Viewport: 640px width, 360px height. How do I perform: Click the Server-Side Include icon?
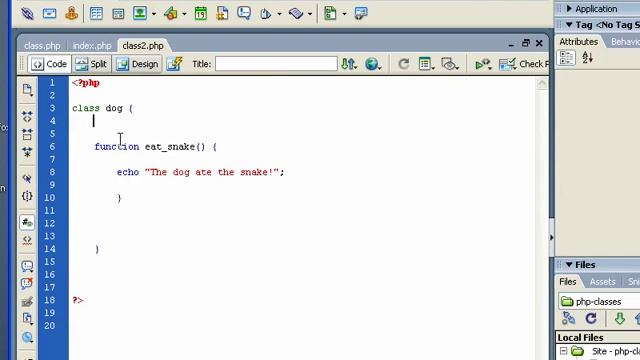point(222,13)
